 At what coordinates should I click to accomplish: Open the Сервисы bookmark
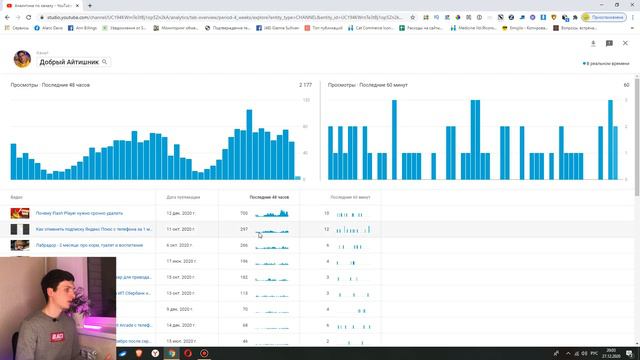click(17, 28)
